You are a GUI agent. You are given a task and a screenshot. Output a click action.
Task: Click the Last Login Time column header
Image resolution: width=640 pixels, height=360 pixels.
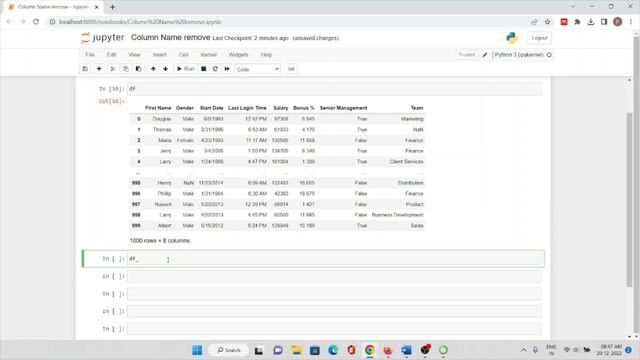[247, 108]
